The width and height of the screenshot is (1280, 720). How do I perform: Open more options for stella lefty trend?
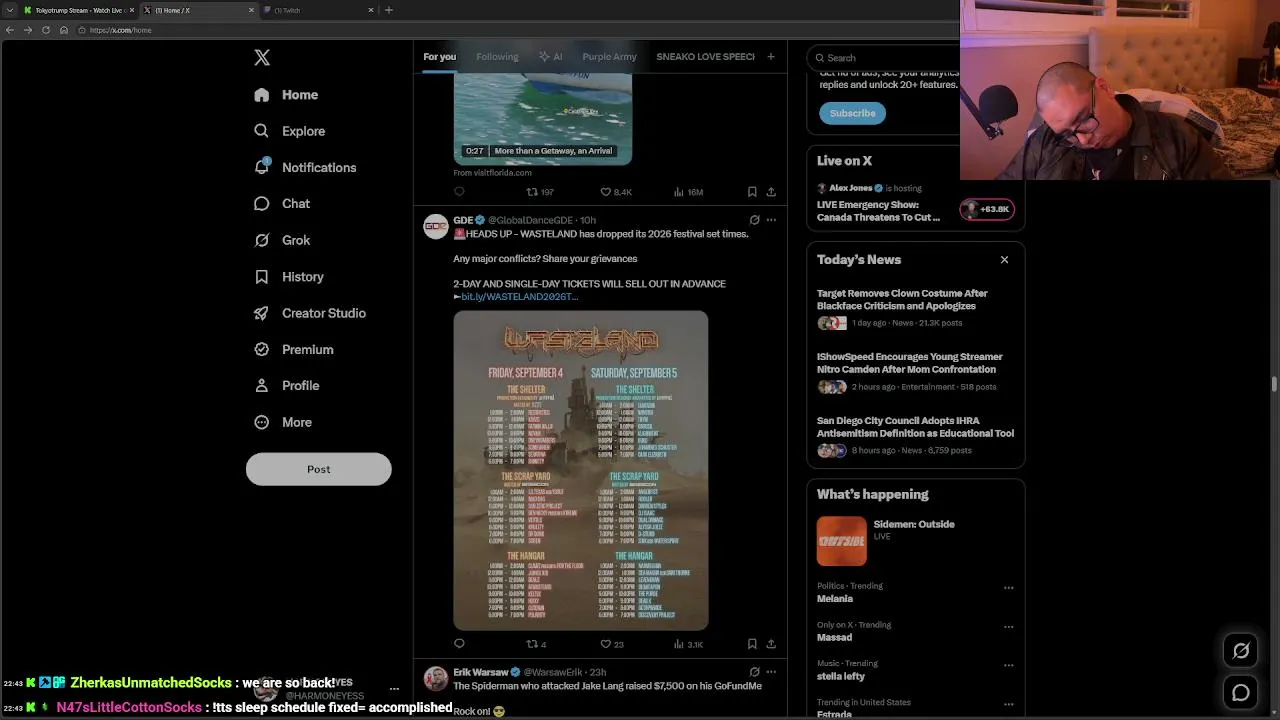[x=1008, y=665]
